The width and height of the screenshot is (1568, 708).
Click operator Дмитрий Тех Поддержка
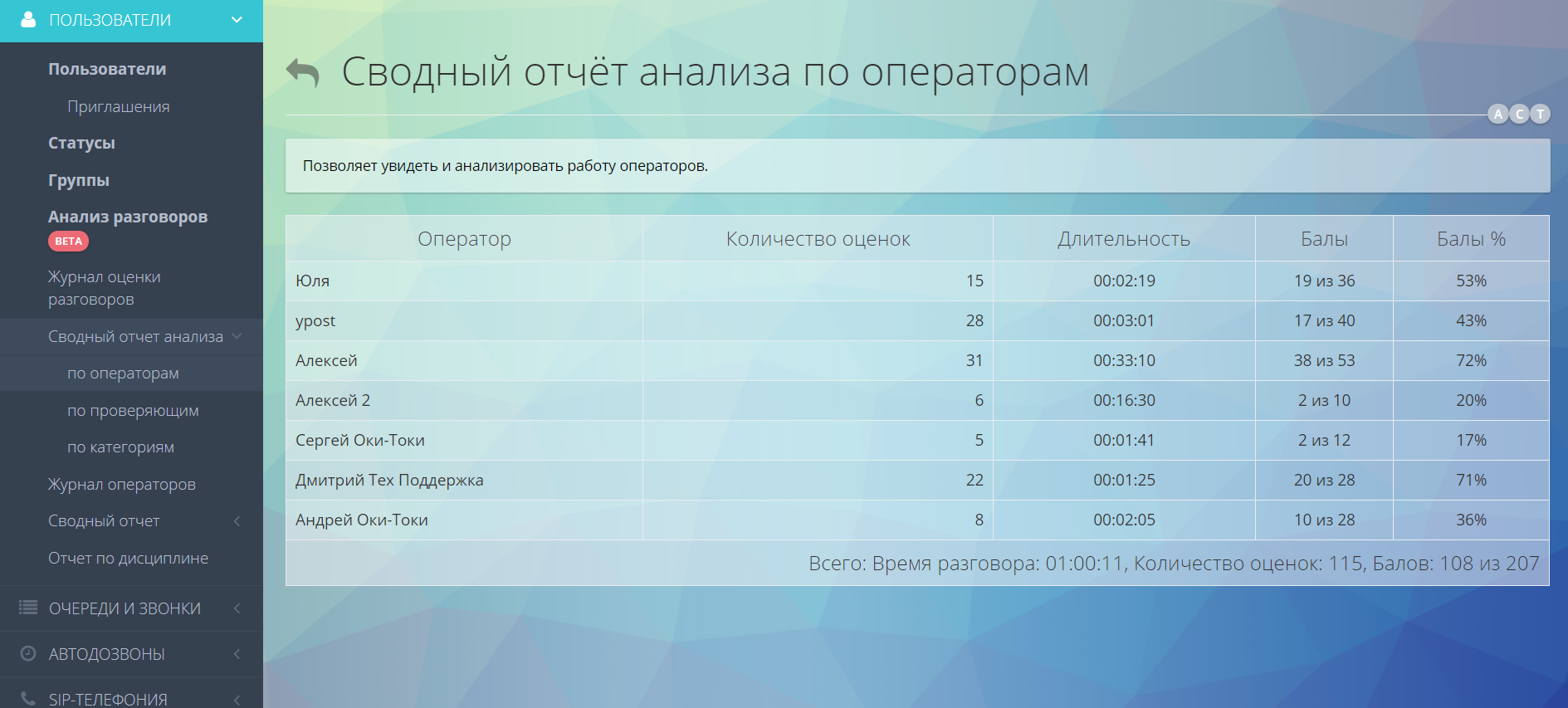pos(389,480)
